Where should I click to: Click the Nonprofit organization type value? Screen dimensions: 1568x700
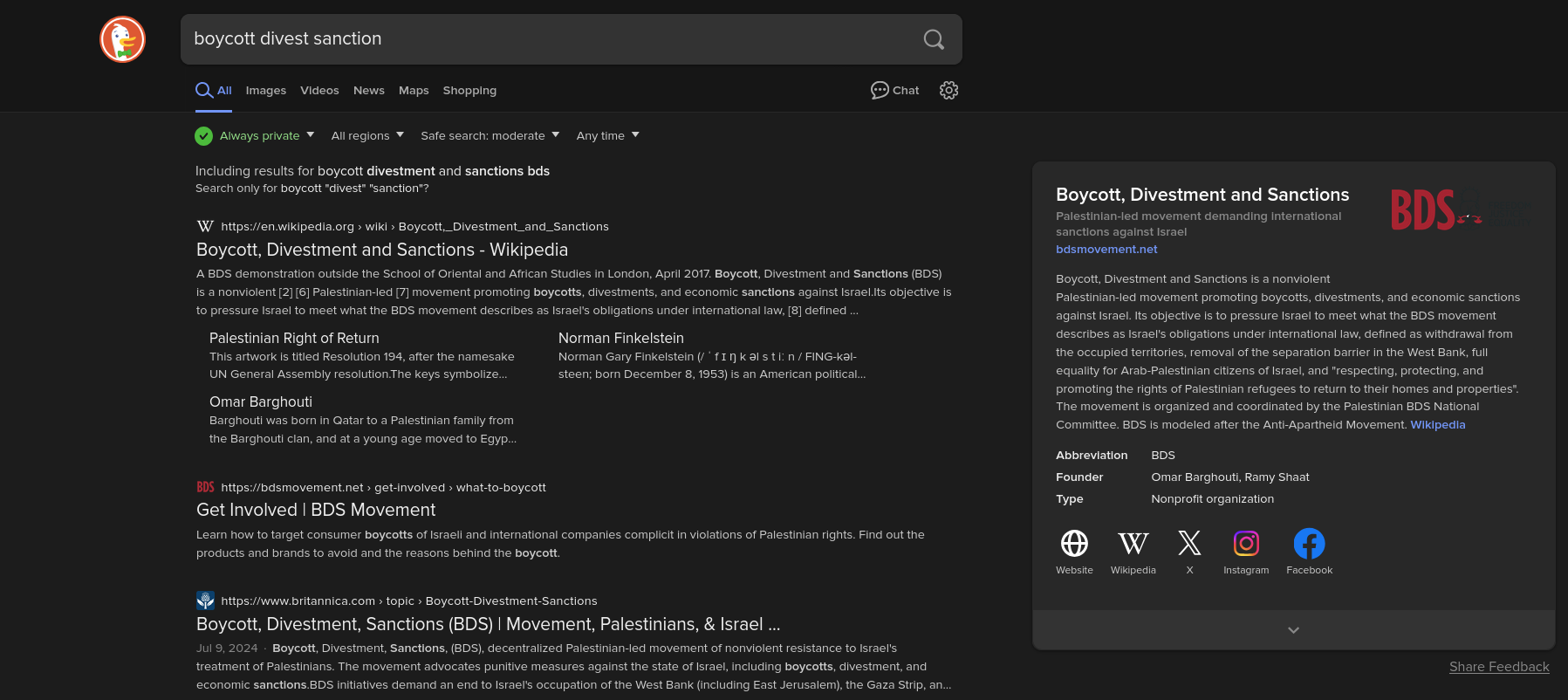click(x=1213, y=499)
